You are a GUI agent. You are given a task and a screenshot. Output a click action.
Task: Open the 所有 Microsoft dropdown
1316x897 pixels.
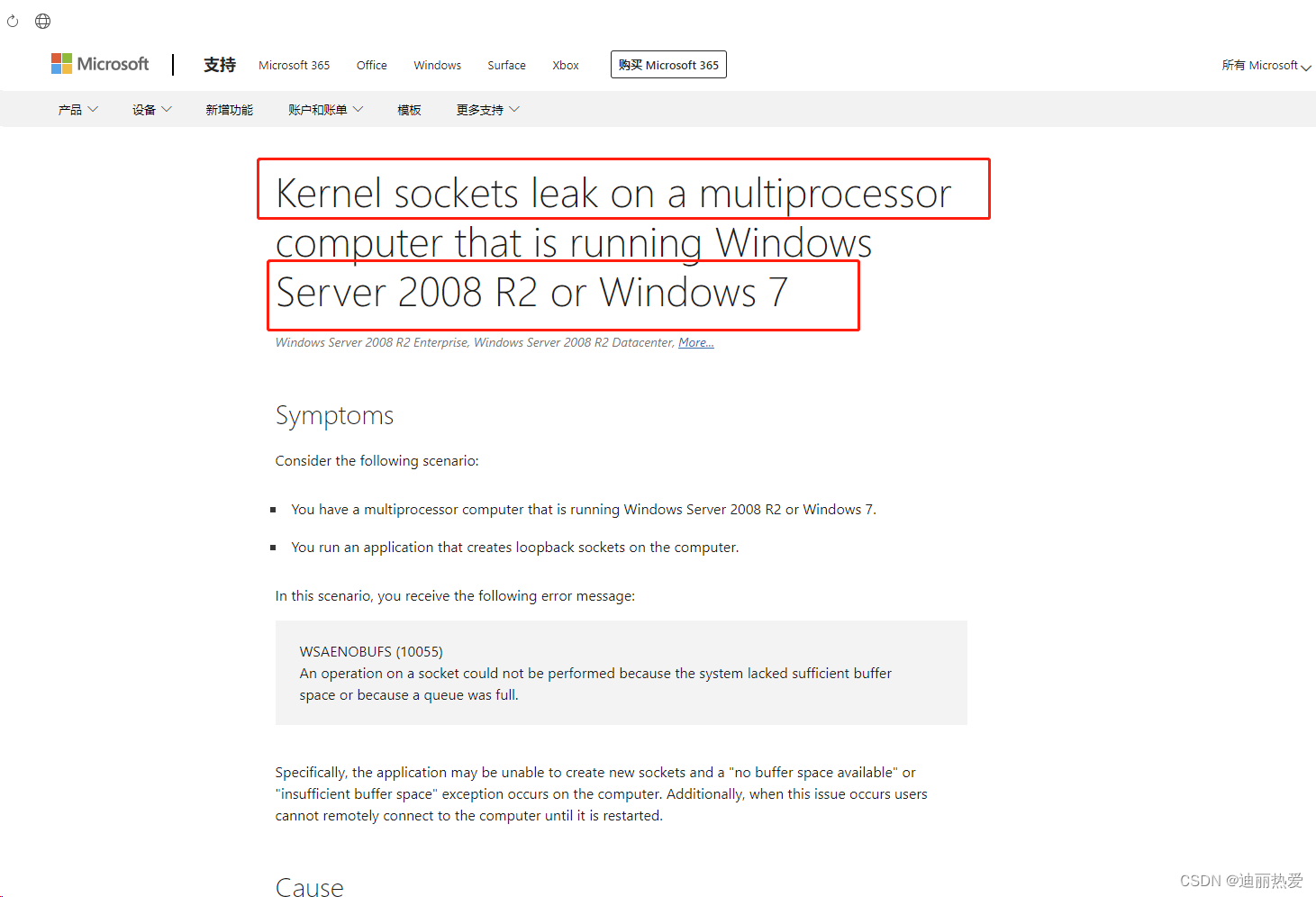1265,65
